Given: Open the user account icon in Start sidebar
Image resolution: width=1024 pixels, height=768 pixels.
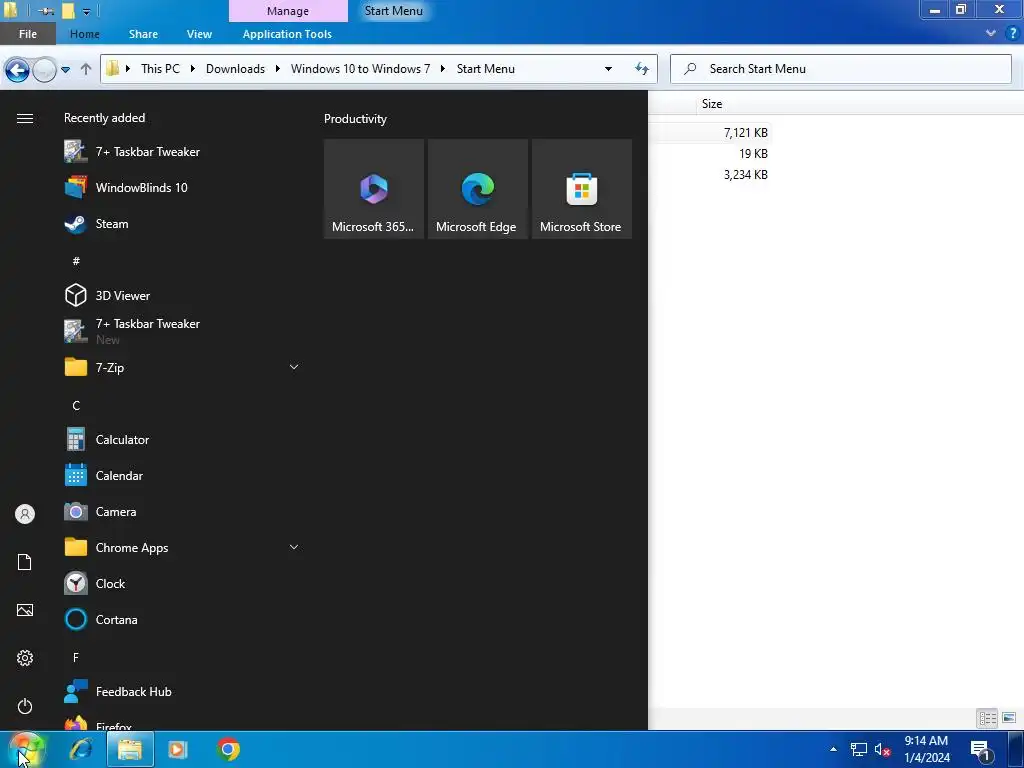Looking at the screenshot, I should tap(25, 514).
